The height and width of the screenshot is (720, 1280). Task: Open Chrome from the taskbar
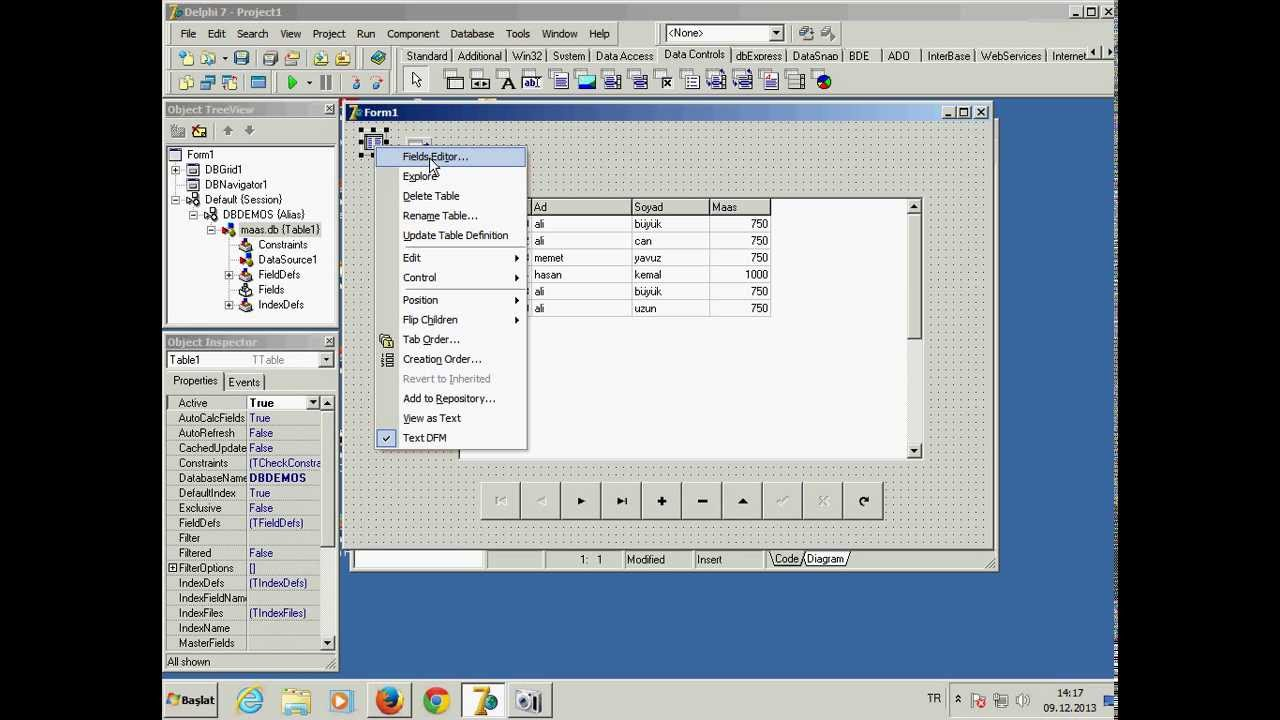[436, 701]
